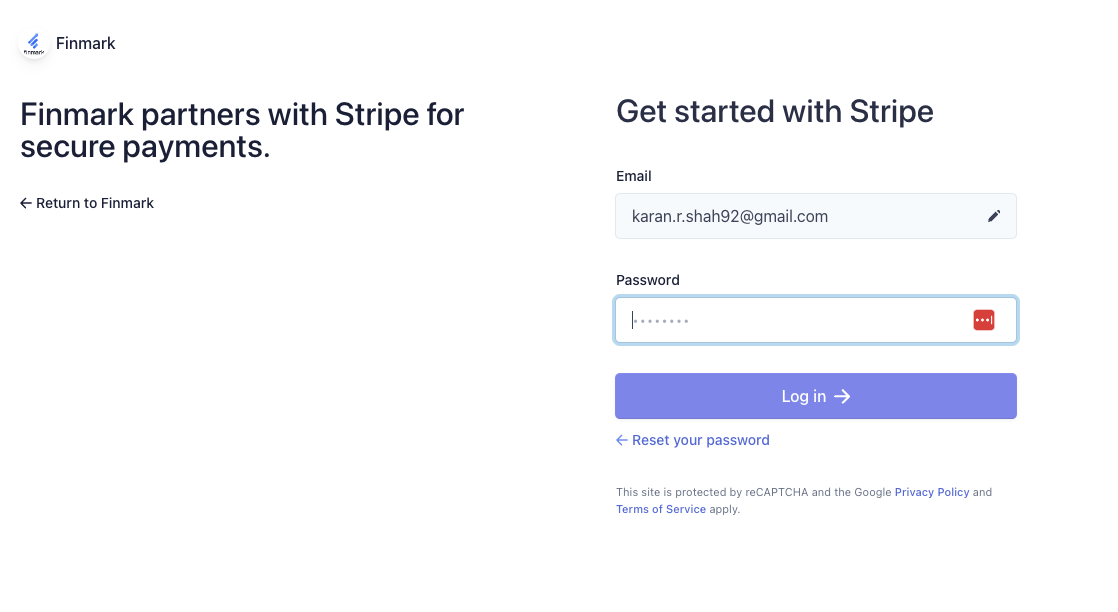Click the left arrow beside Return to Finmark
The image size is (1118, 612).
coord(26,203)
